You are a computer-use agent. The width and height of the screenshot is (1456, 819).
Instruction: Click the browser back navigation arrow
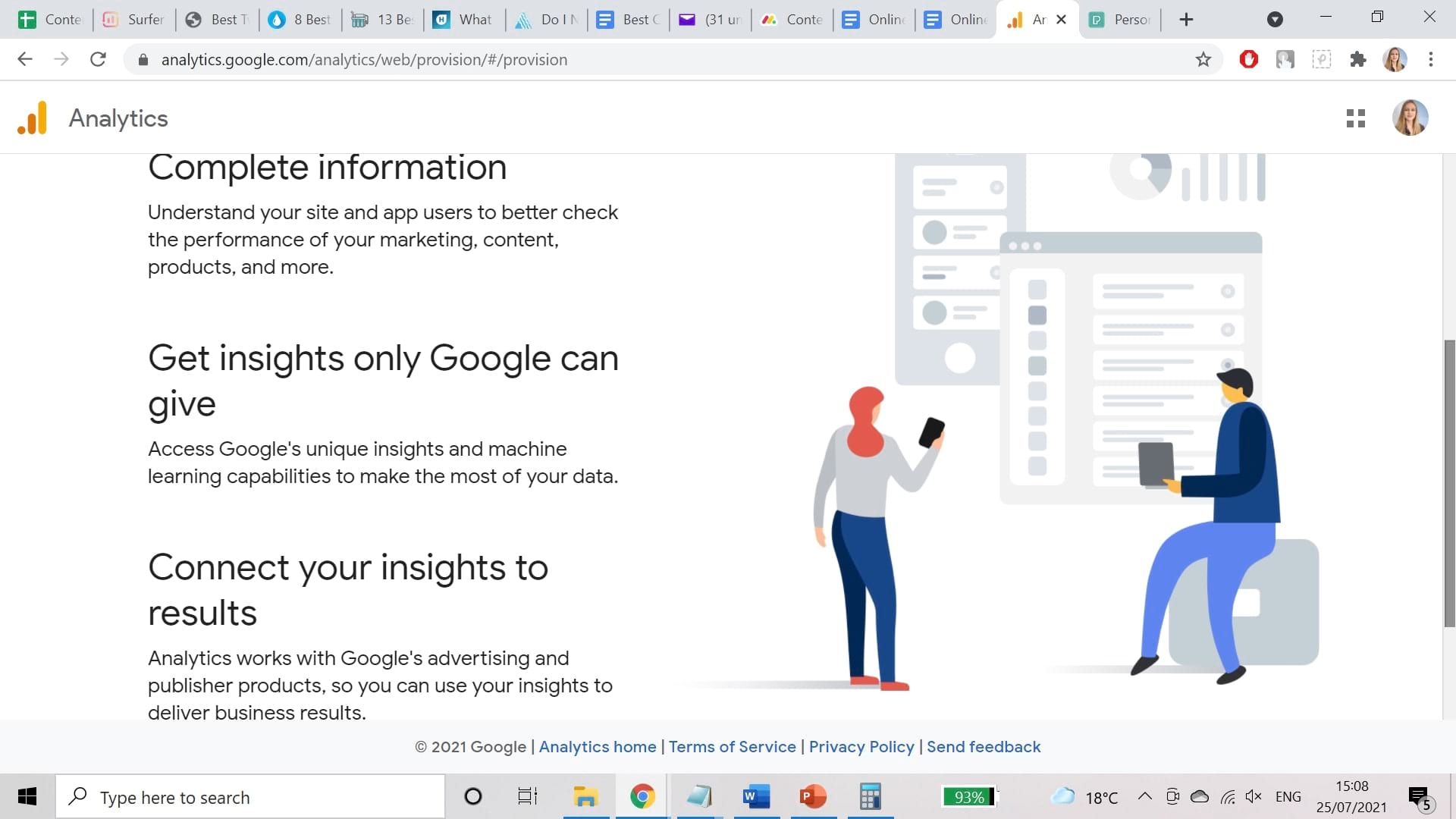24,59
